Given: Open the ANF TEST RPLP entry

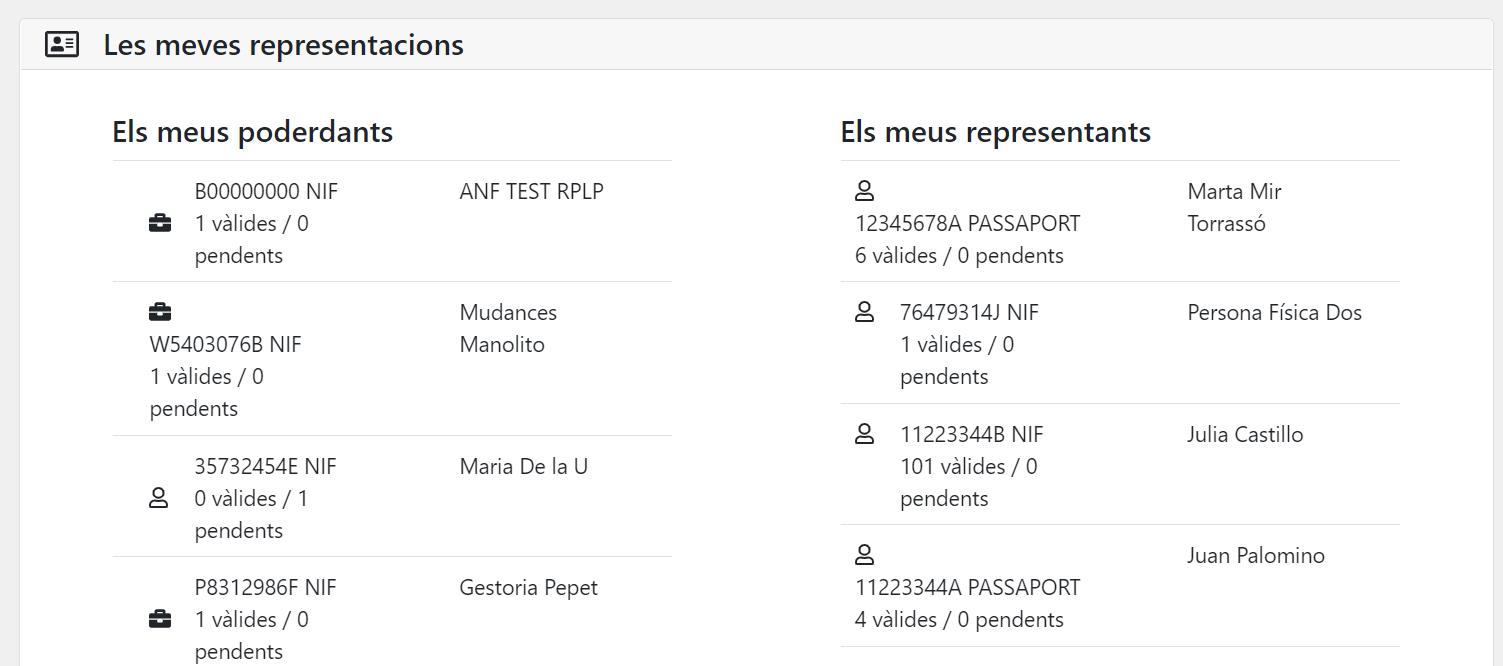Looking at the screenshot, I should coord(531,192).
